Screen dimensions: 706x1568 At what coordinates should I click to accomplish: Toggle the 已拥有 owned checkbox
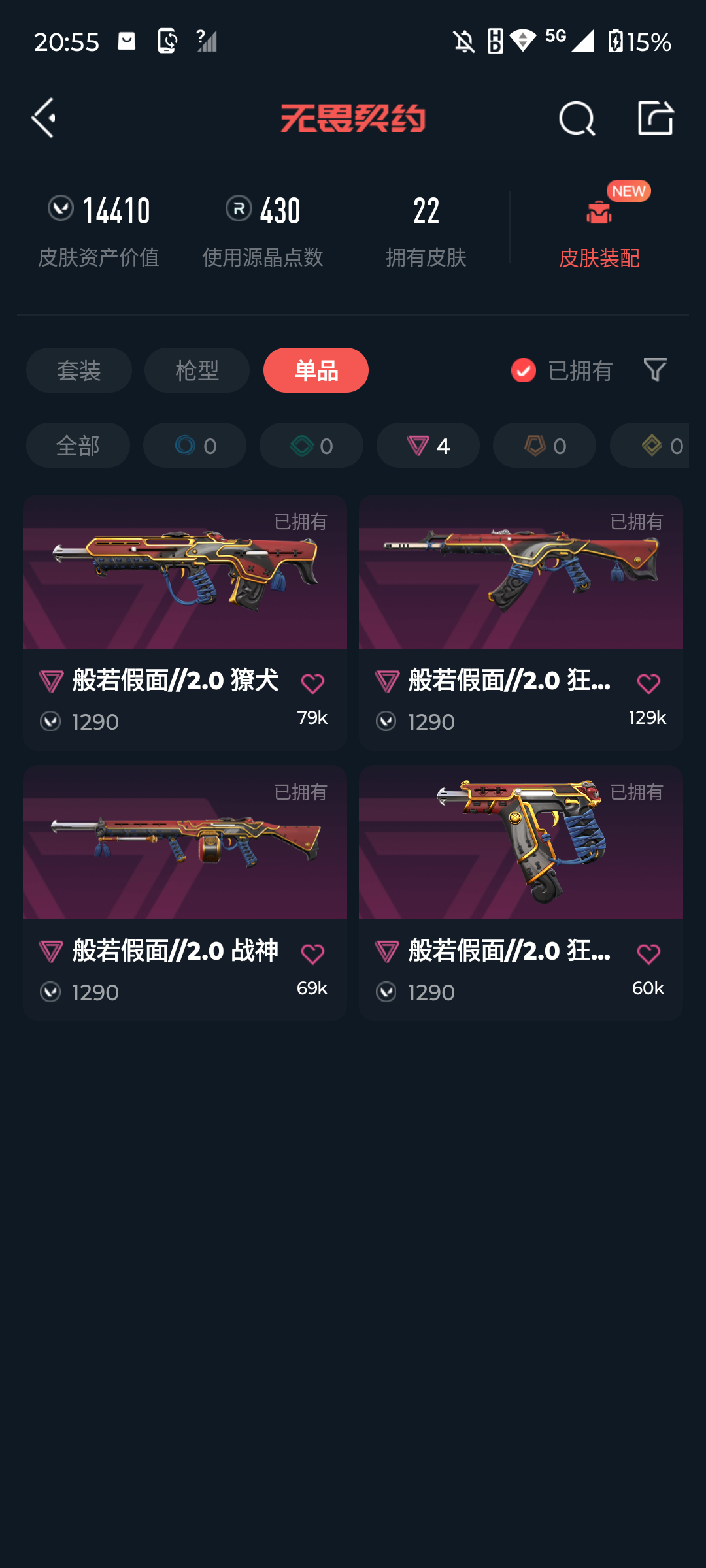click(x=524, y=370)
